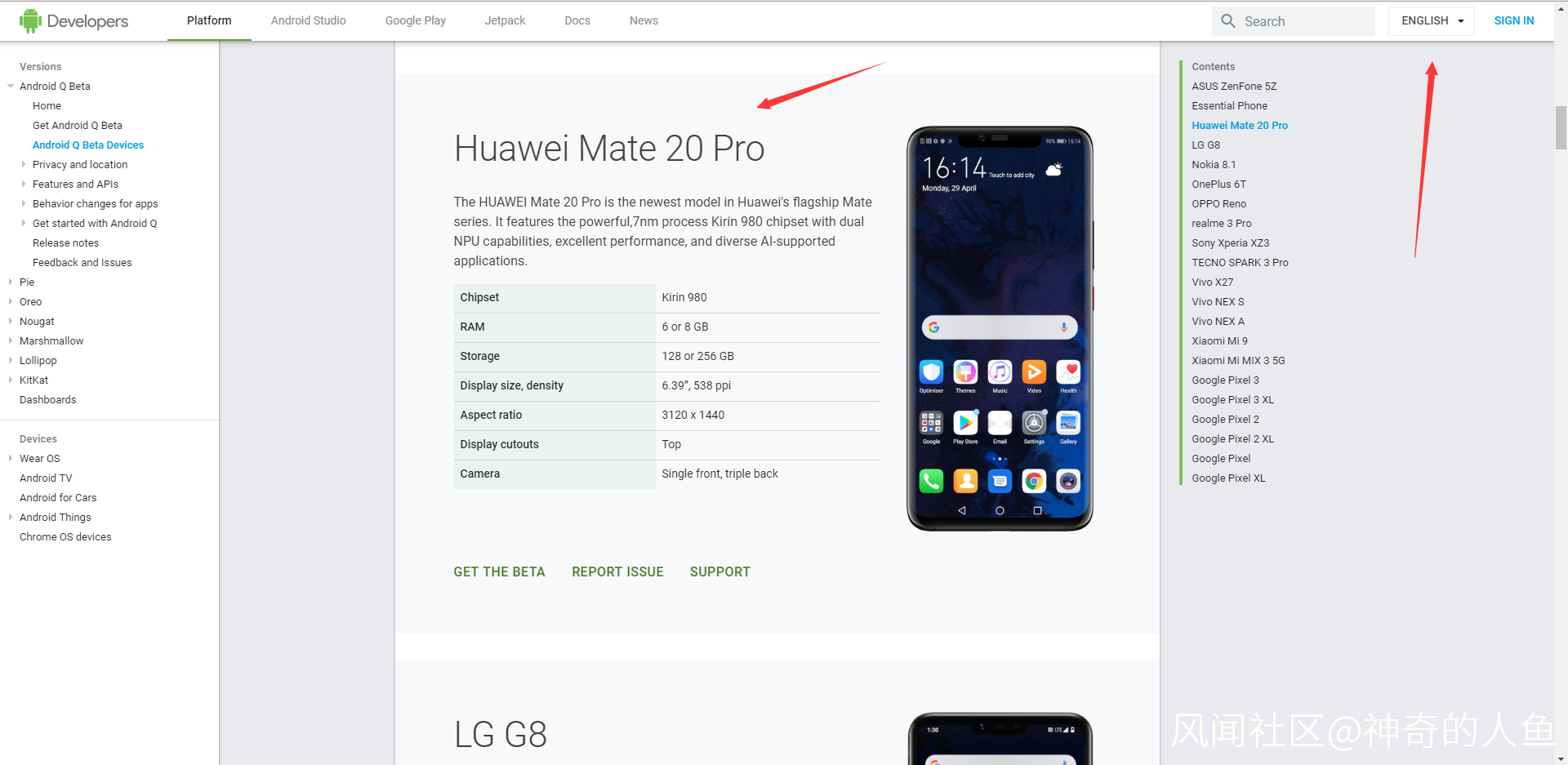This screenshot has width=1568, height=765.
Task: Switch to the Android Studio tab
Action: click(308, 20)
